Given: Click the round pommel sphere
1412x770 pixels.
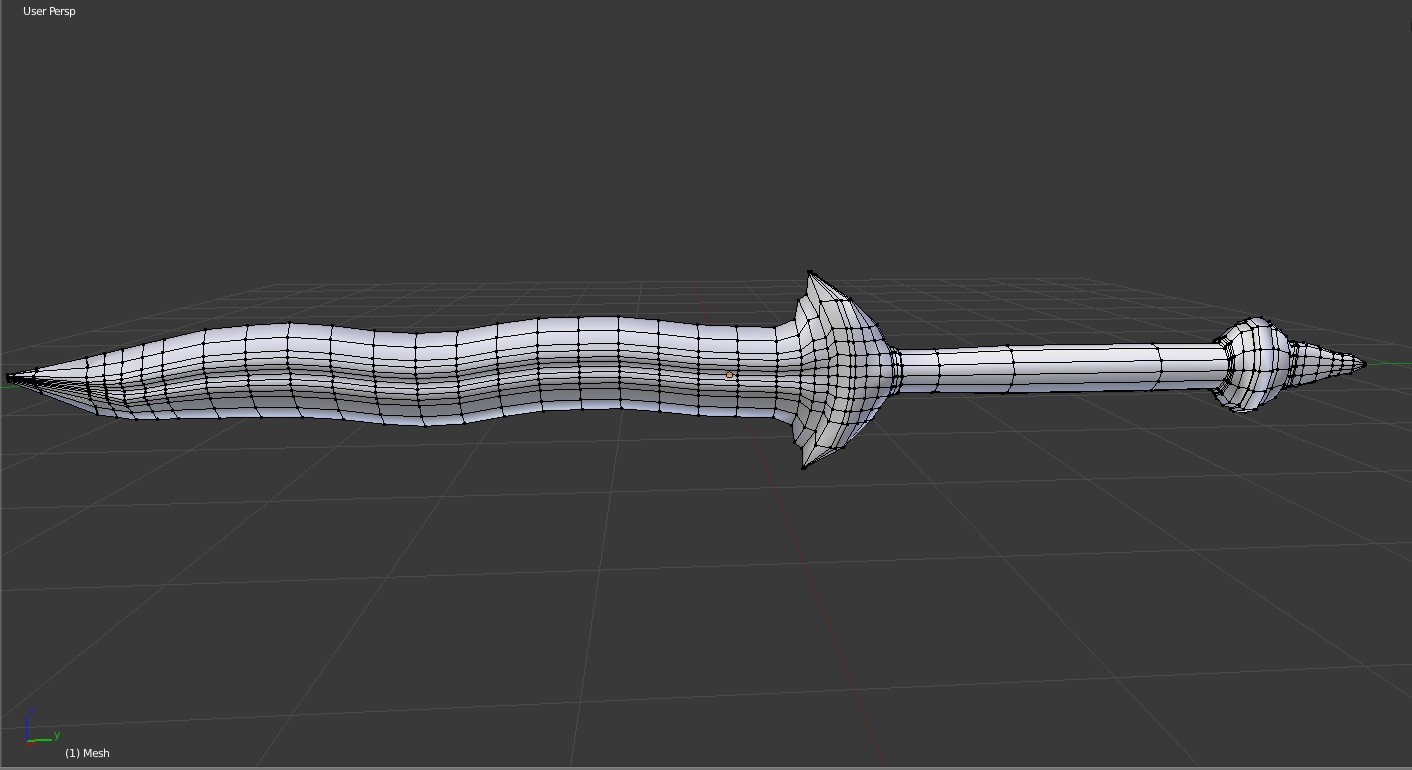Looking at the screenshot, I should (x=1254, y=362).
